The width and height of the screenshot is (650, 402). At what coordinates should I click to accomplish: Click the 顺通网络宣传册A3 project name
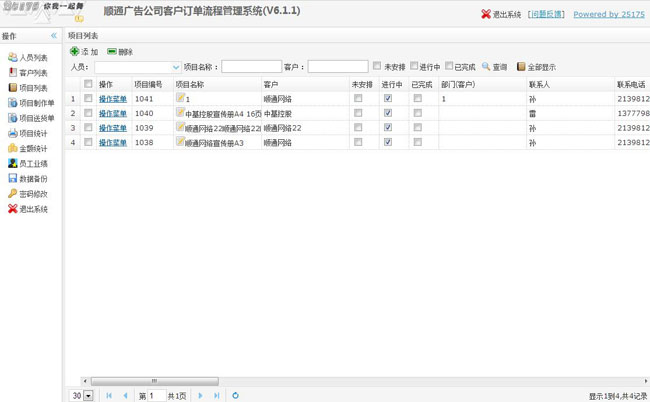pyautogui.click(x=214, y=143)
